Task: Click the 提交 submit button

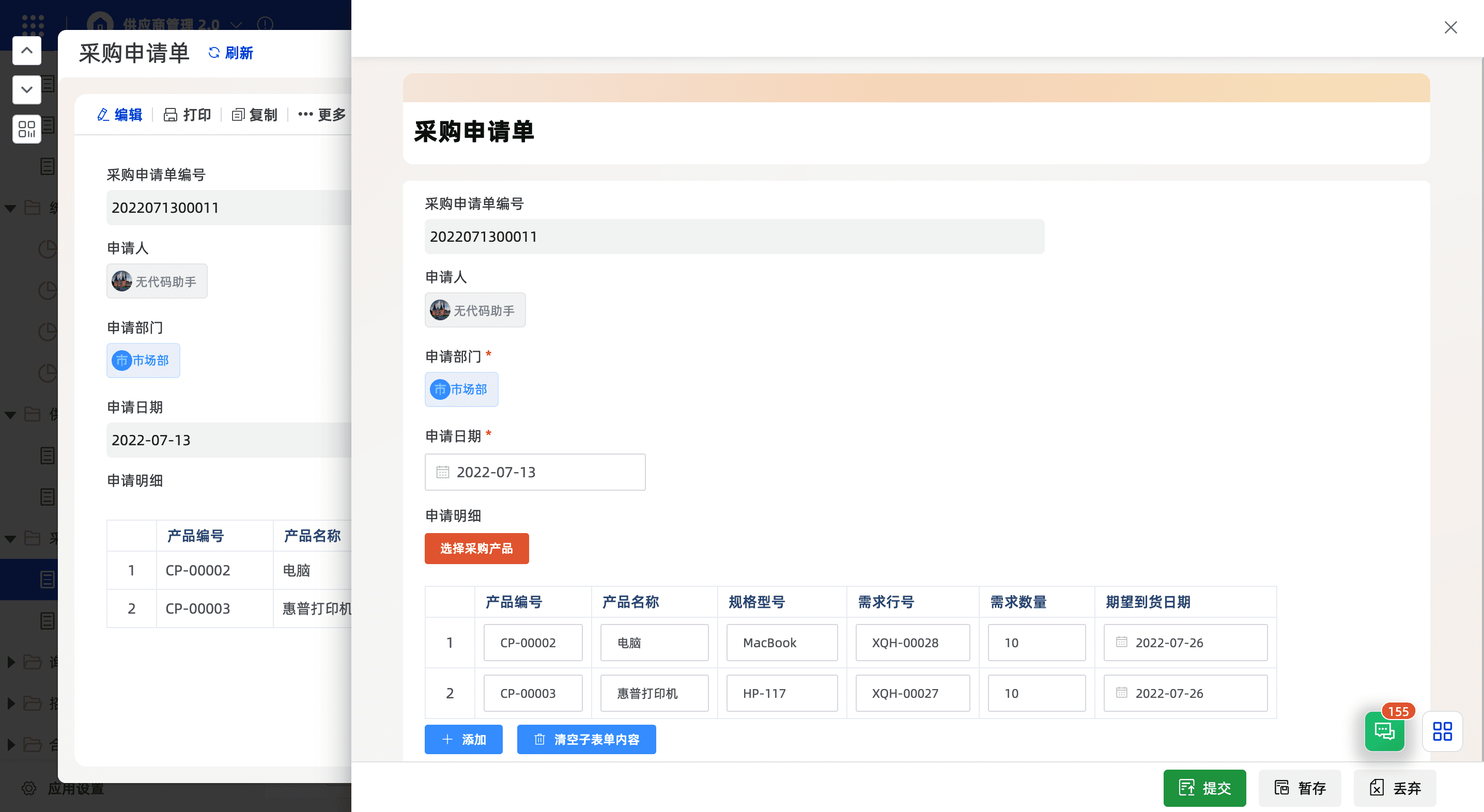Action: click(1204, 787)
